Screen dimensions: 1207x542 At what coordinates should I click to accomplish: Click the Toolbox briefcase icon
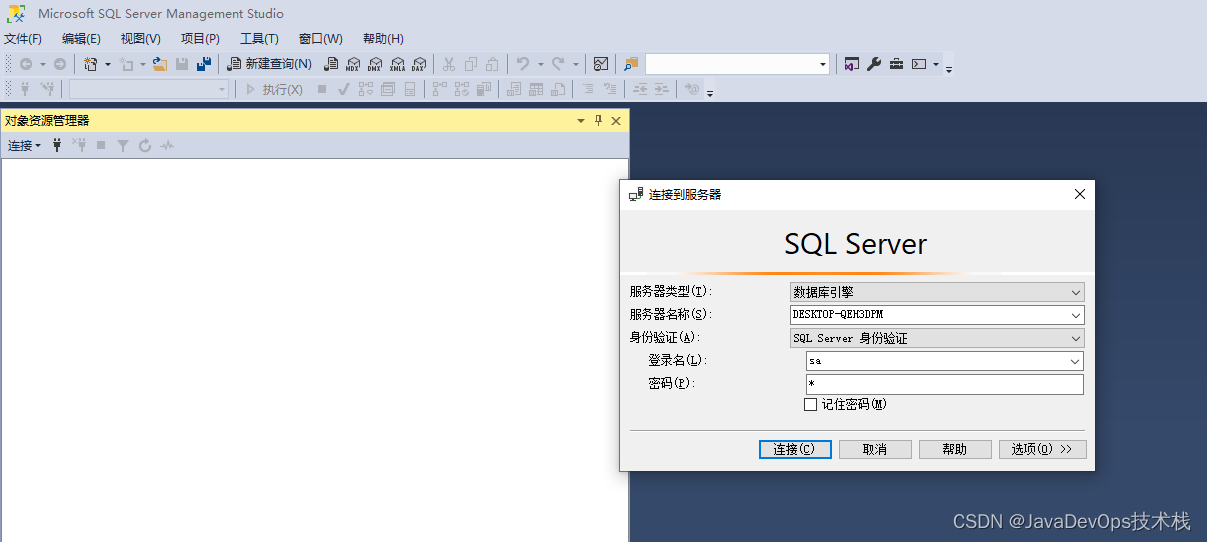point(896,64)
